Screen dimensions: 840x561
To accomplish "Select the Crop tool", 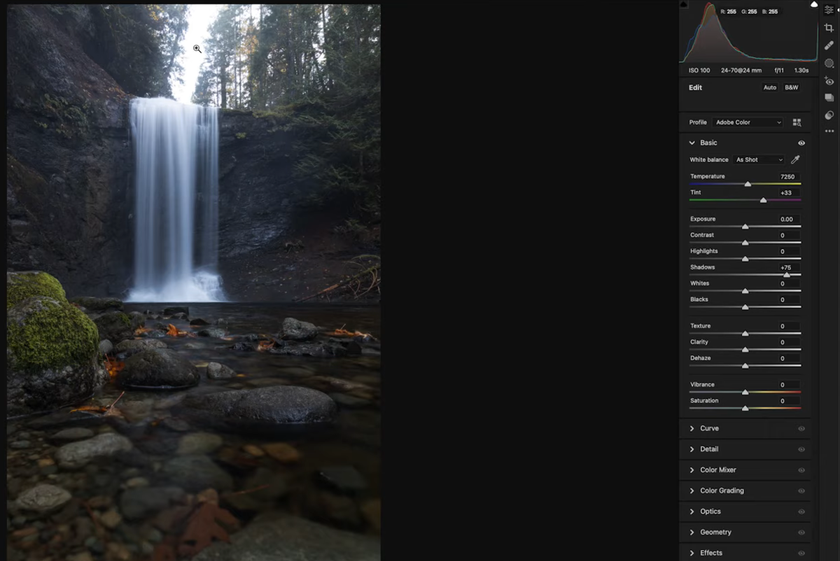I will 829,28.
